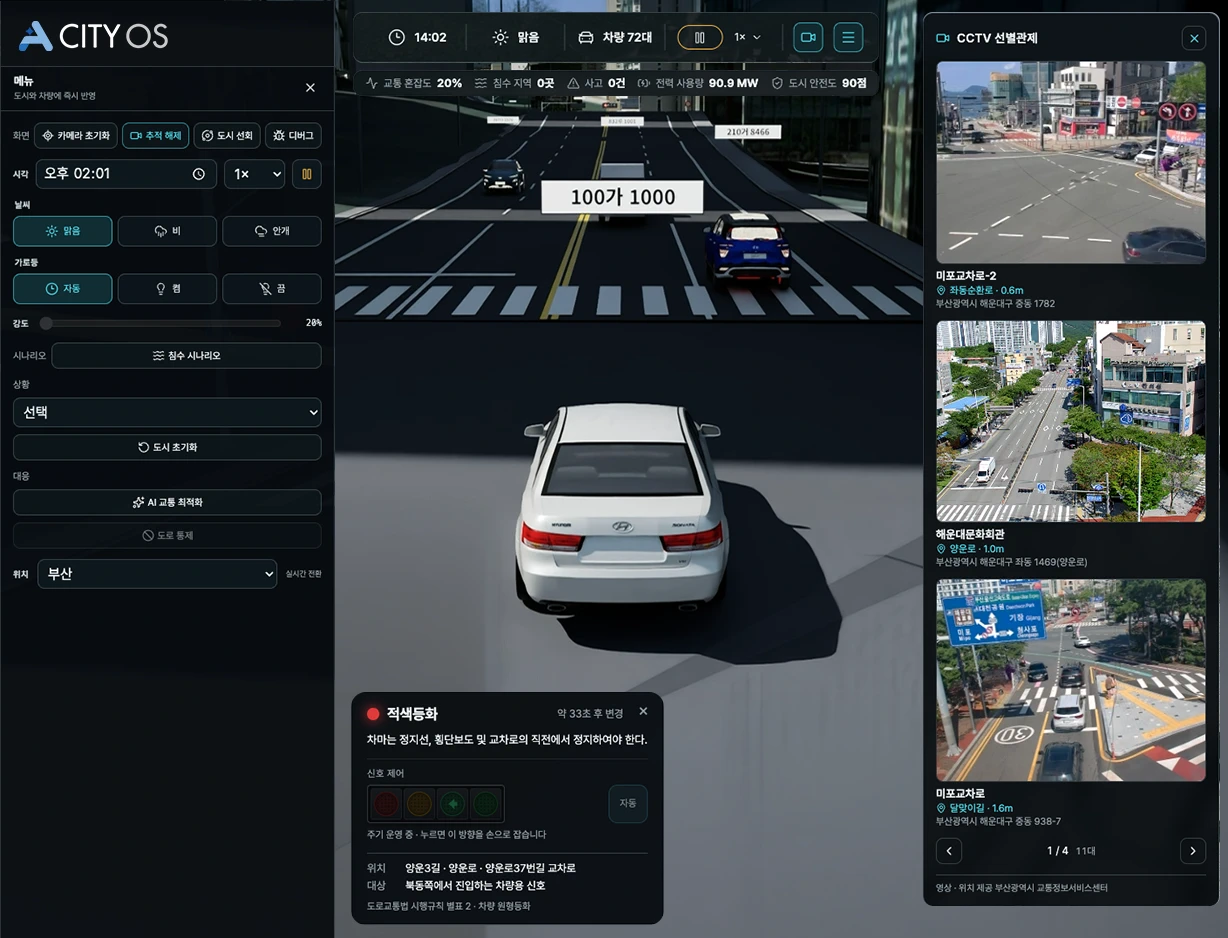Click the 실시간 전환 link
Screen dimensions: 1228x938
(x=304, y=574)
